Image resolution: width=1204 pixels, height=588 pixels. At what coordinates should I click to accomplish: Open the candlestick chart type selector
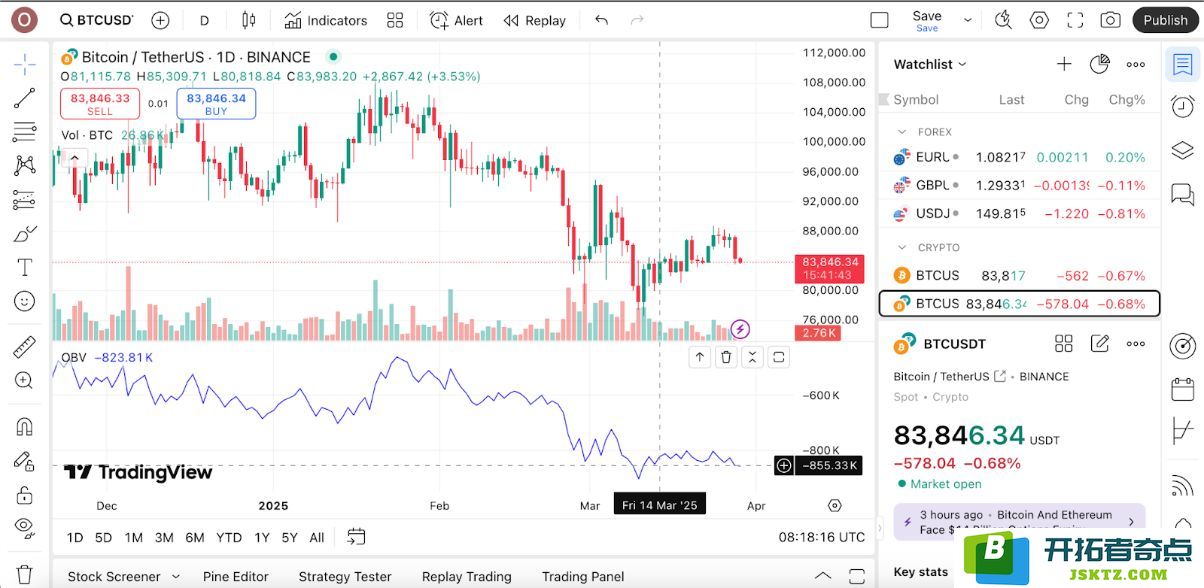pos(249,20)
